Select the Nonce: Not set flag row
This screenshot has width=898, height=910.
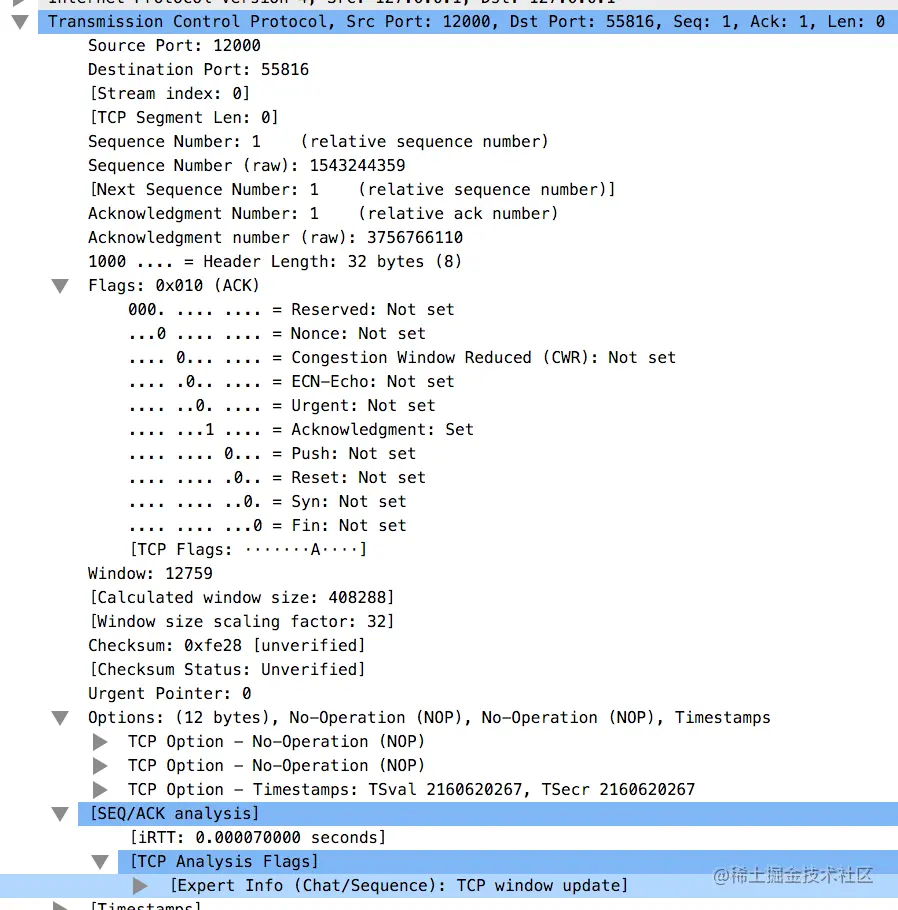click(x=277, y=334)
